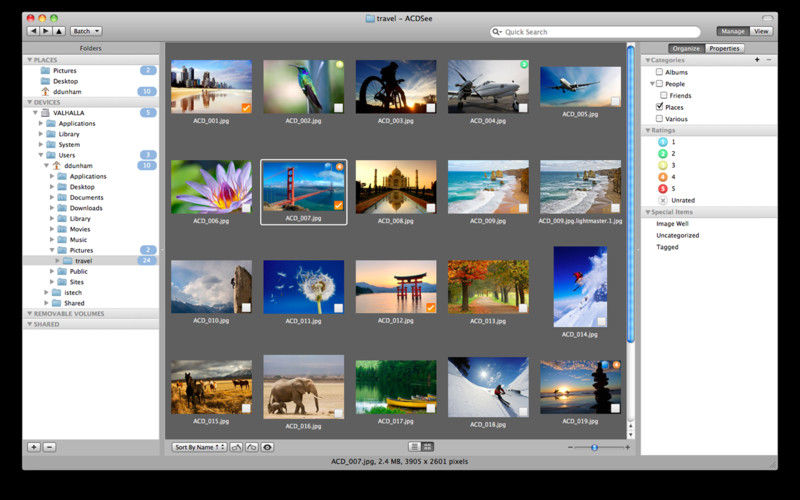Tag ACD_002.jpg with its checkbox

(x=338, y=108)
